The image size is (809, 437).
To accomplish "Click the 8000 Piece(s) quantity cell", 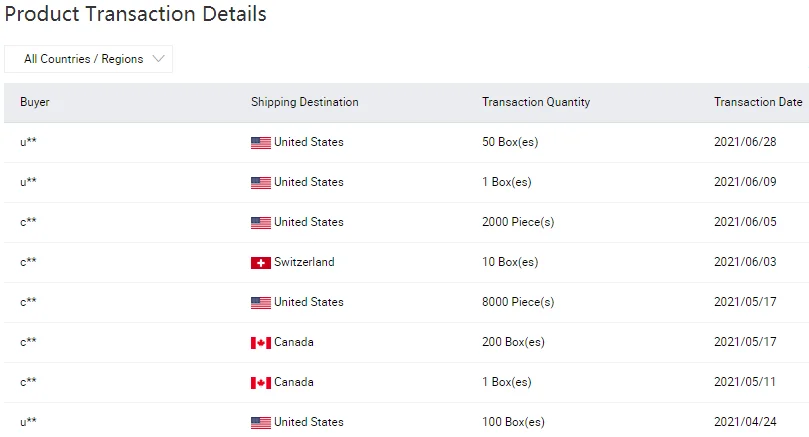I will 518,302.
